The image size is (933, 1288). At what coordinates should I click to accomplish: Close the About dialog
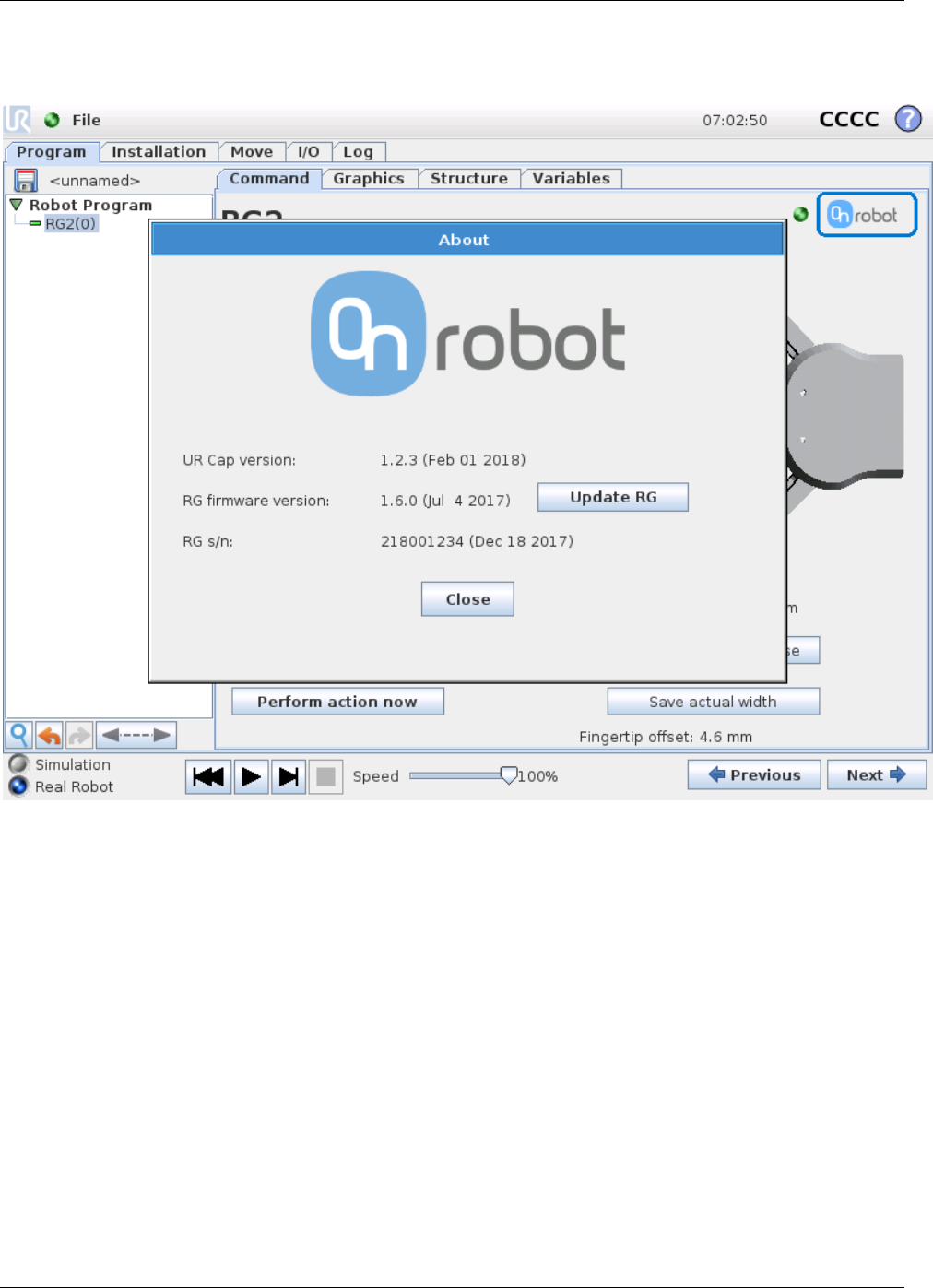coord(467,599)
